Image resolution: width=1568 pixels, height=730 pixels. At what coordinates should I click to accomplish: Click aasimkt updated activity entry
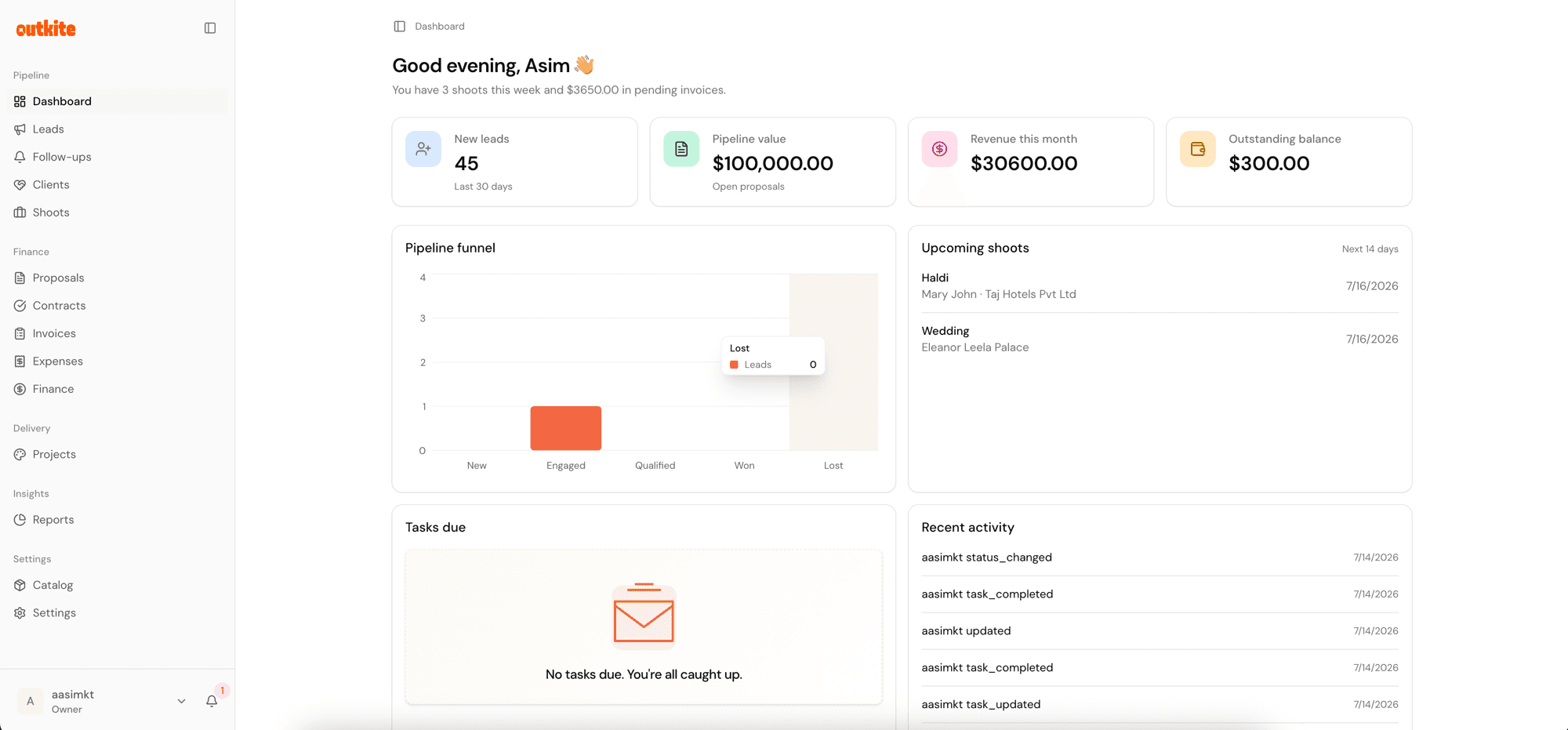tap(1160, 631)
